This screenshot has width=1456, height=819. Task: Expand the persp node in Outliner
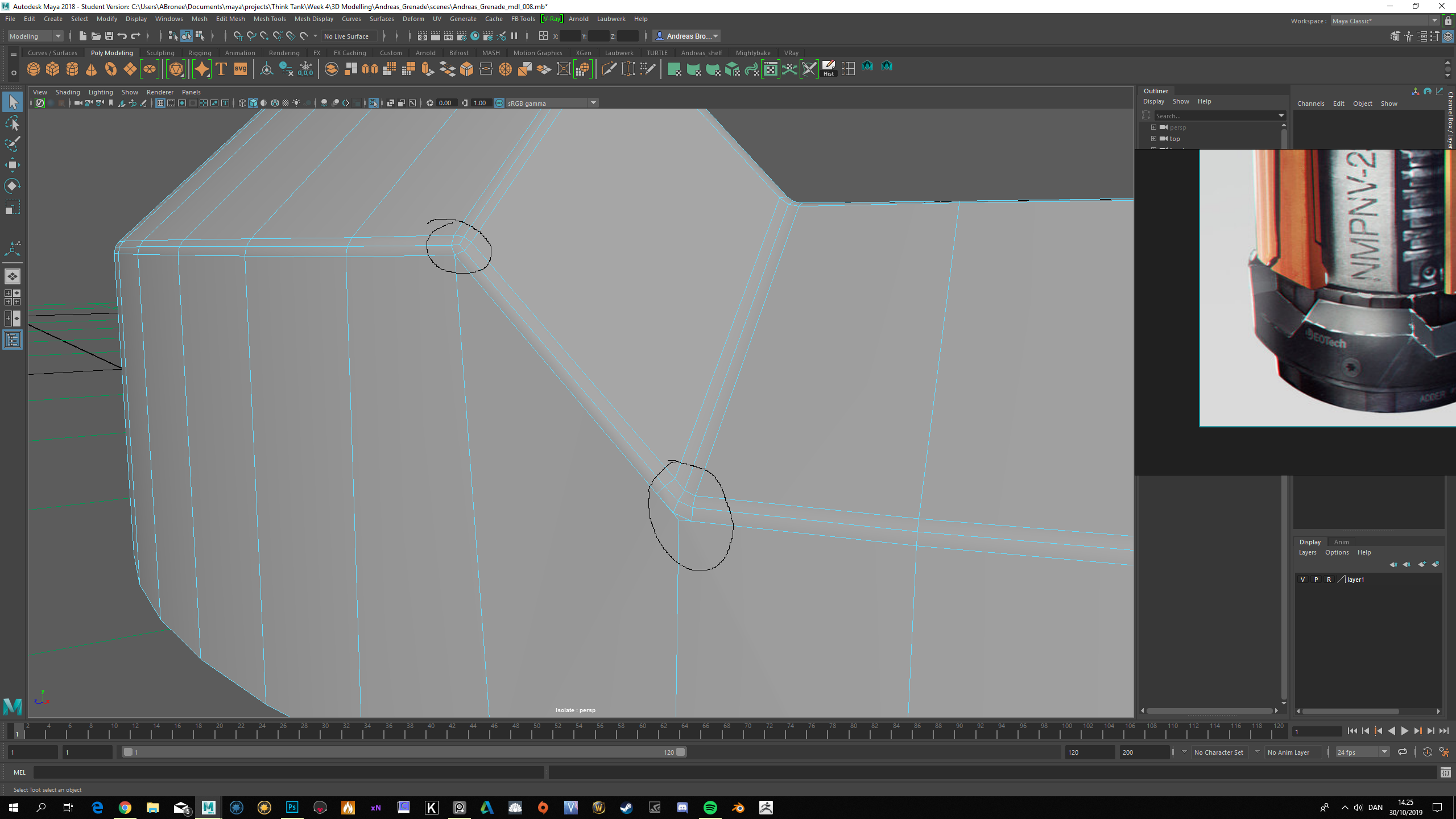[1155, 127]
